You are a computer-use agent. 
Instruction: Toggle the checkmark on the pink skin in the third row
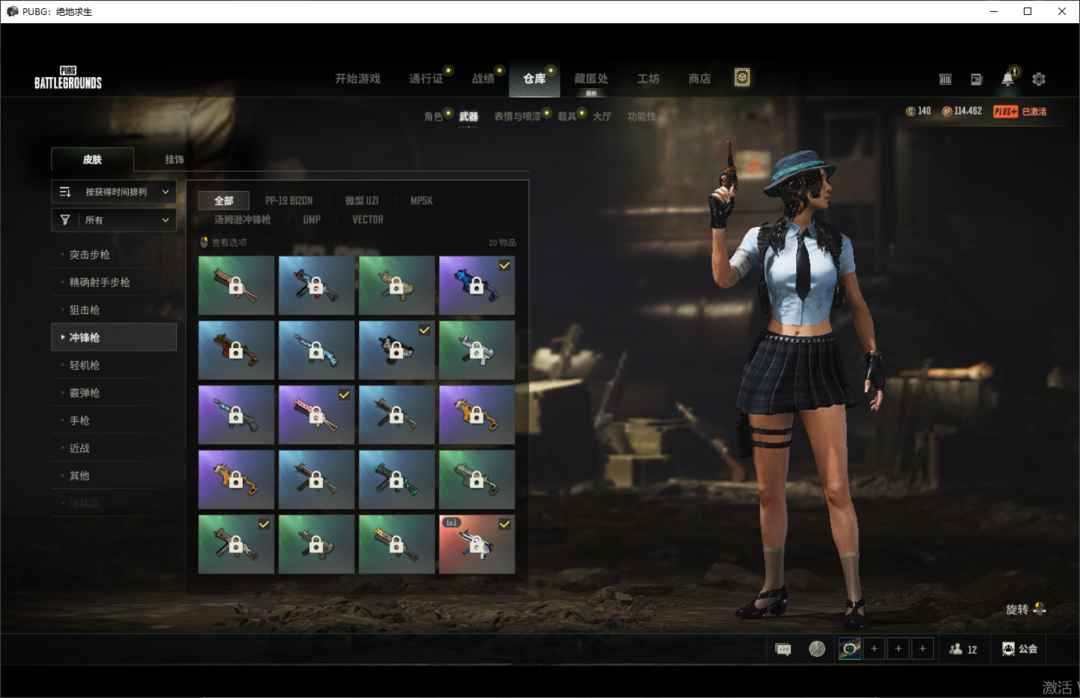[x=344, y=395]
